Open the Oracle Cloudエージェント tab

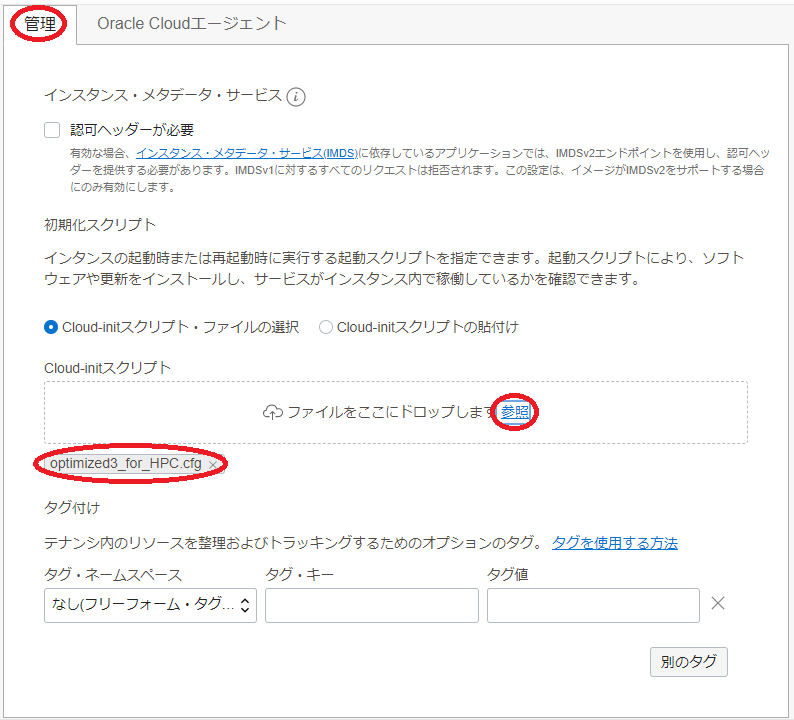pos(192,24)
